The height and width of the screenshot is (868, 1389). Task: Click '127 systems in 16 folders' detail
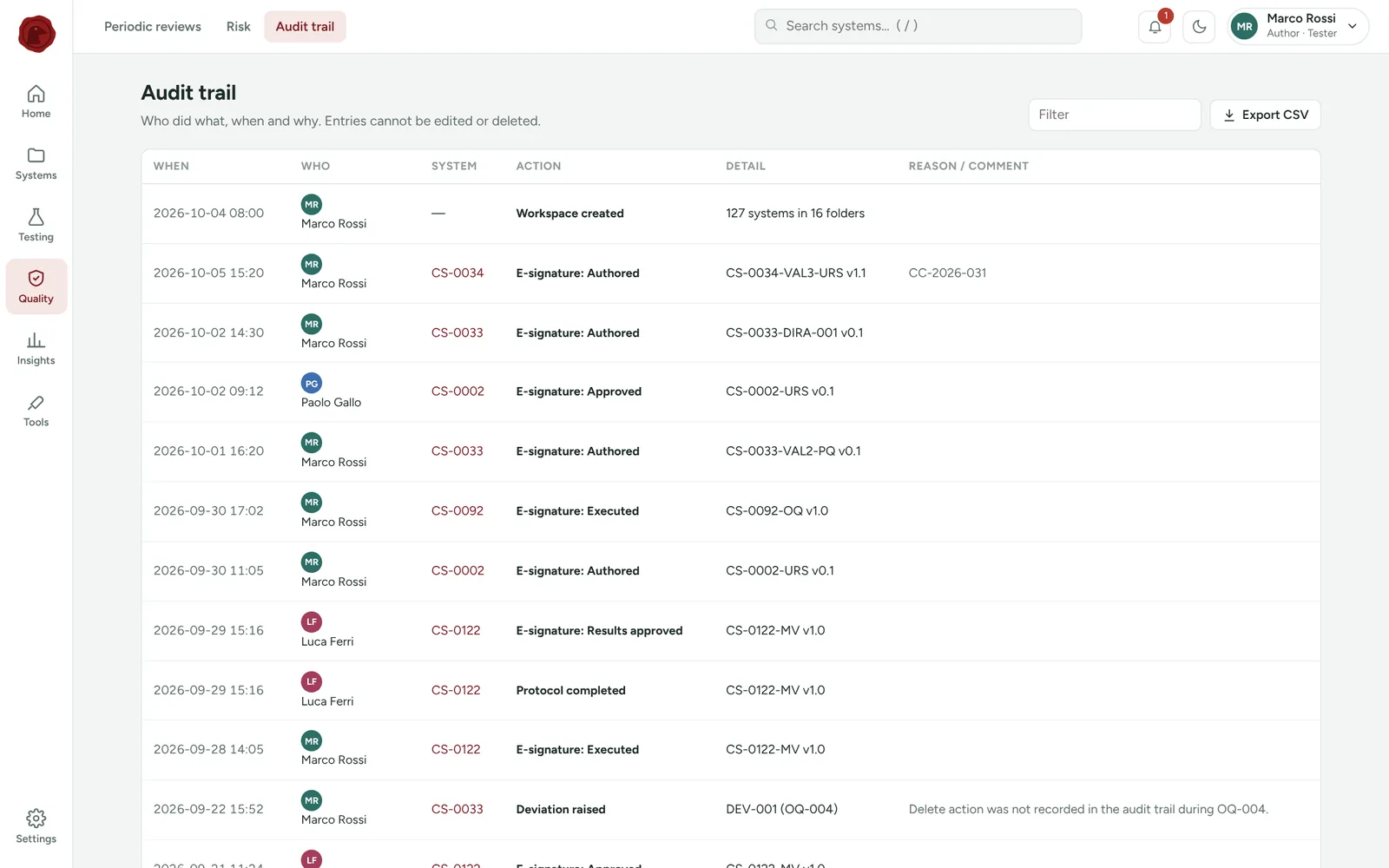pos(795,214)
